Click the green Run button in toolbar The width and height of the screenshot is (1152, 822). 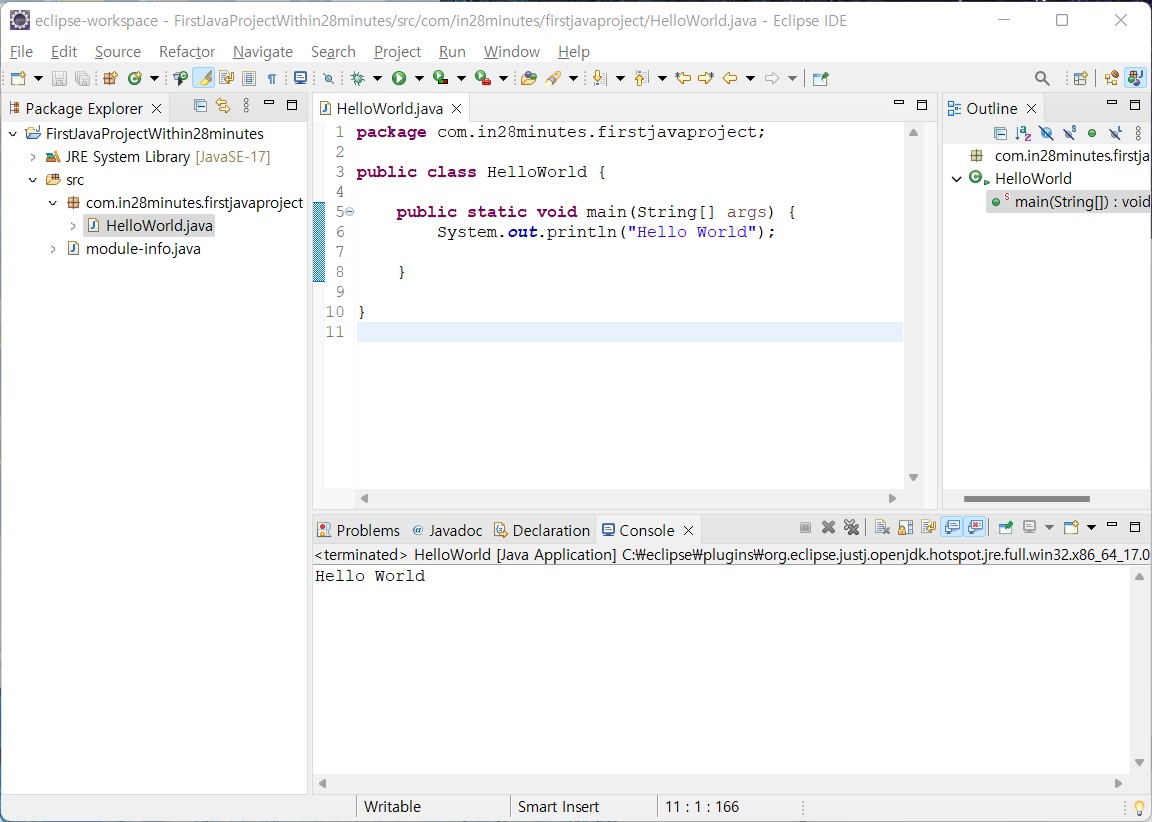tap(399, 78)
